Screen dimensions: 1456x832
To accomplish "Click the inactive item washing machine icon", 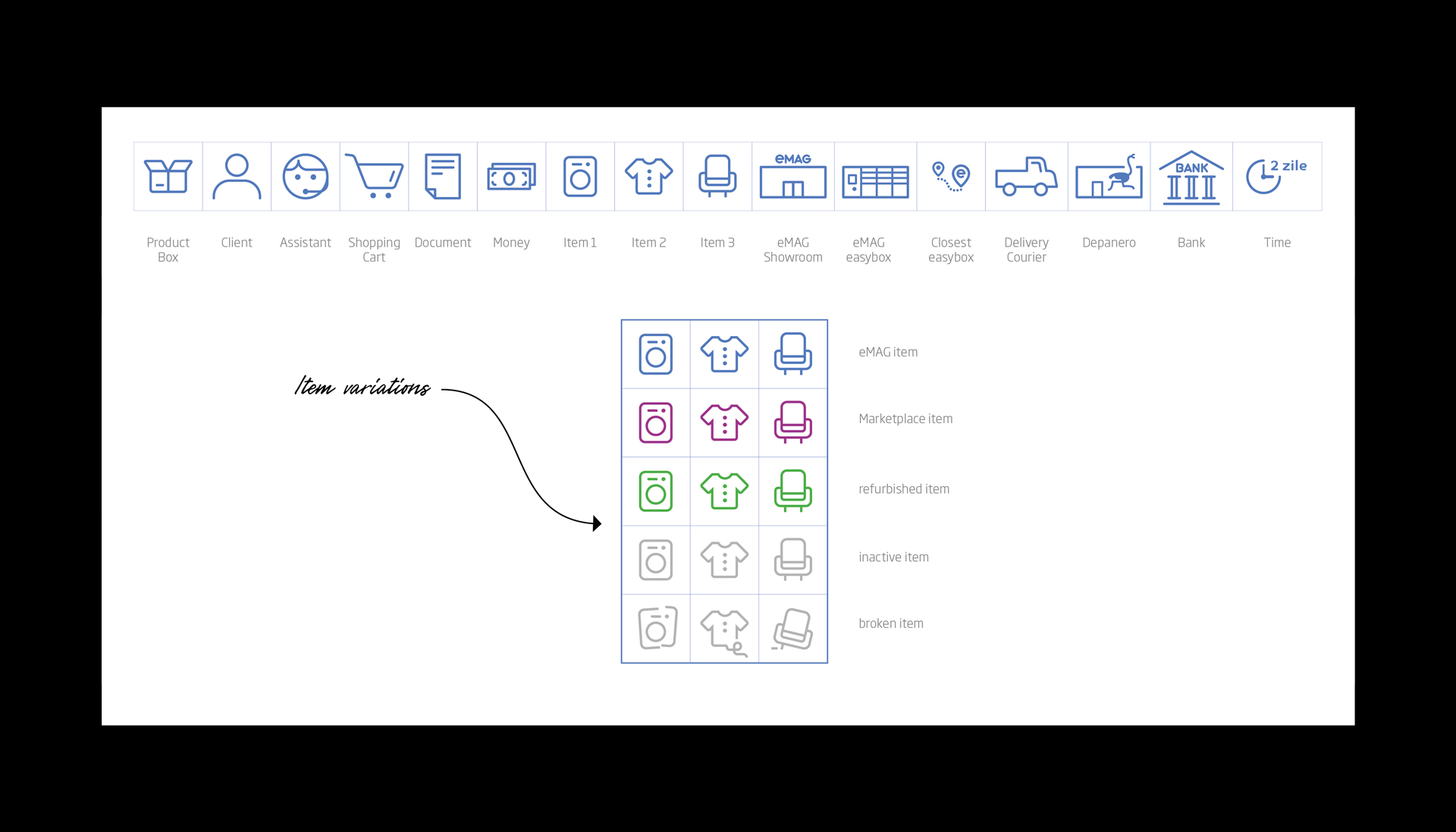I will (657, 558).
